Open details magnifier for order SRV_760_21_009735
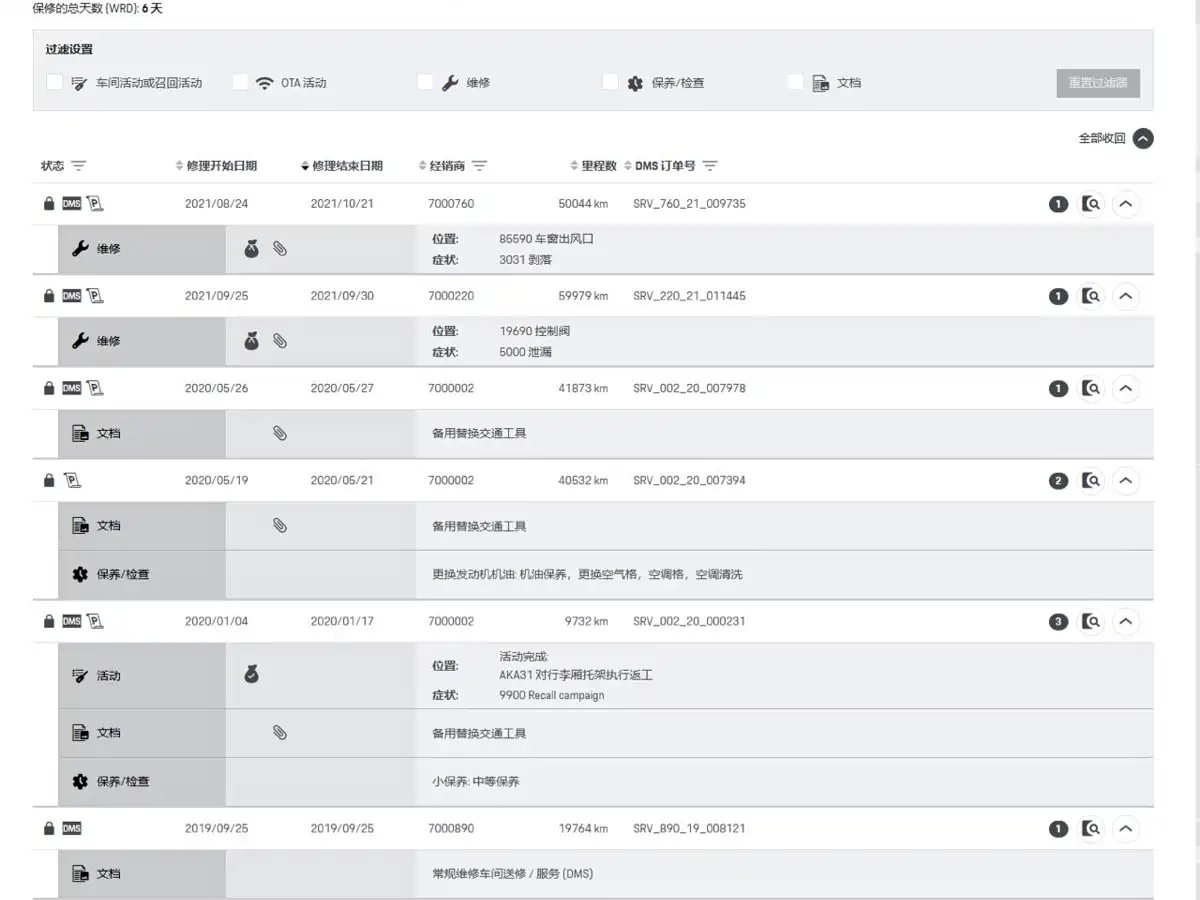 pos(1091,204)
